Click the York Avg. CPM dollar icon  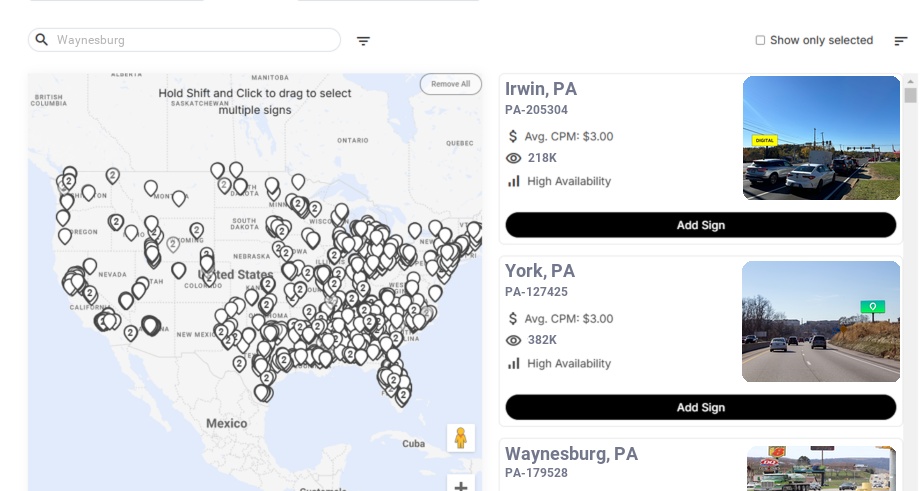514,319
